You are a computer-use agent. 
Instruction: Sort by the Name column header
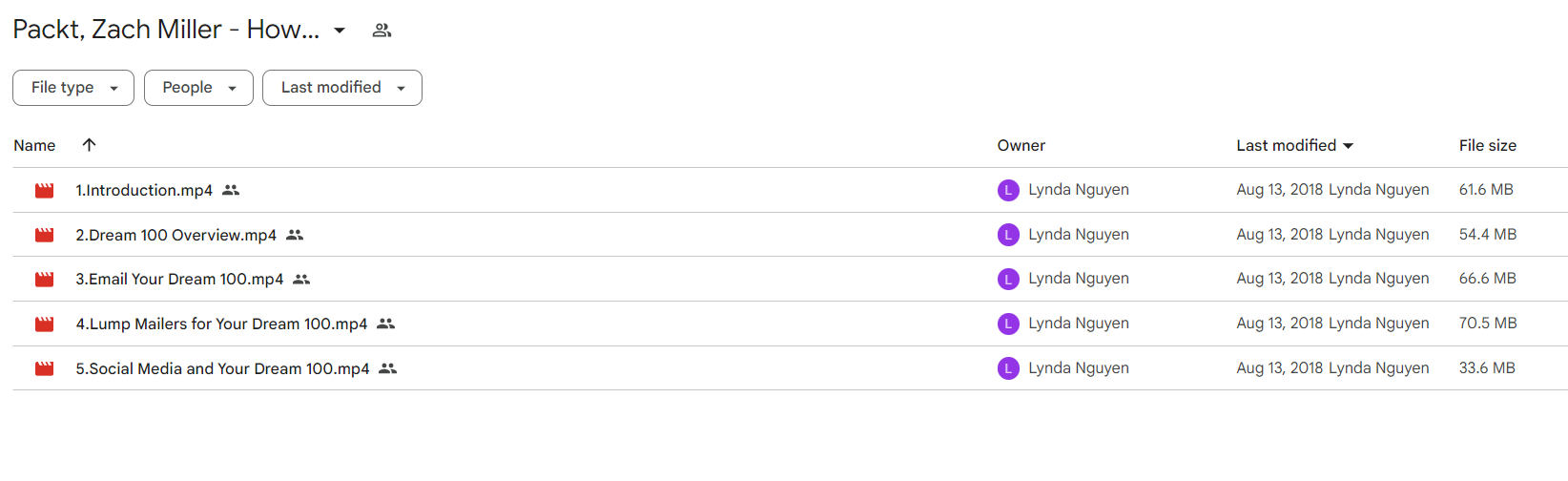[34, 145]
